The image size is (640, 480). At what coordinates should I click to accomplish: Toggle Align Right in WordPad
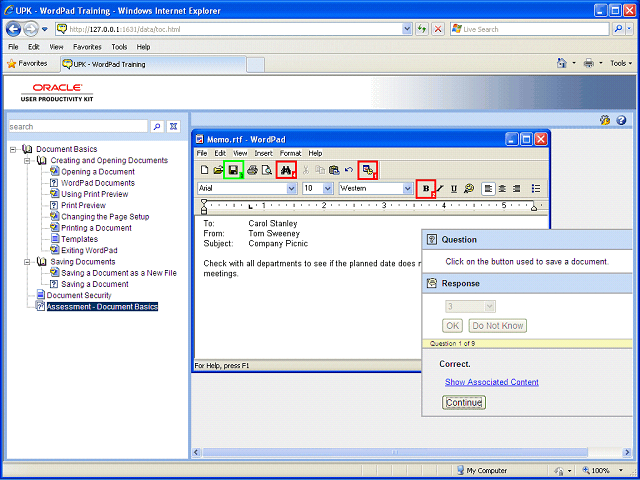516,189
